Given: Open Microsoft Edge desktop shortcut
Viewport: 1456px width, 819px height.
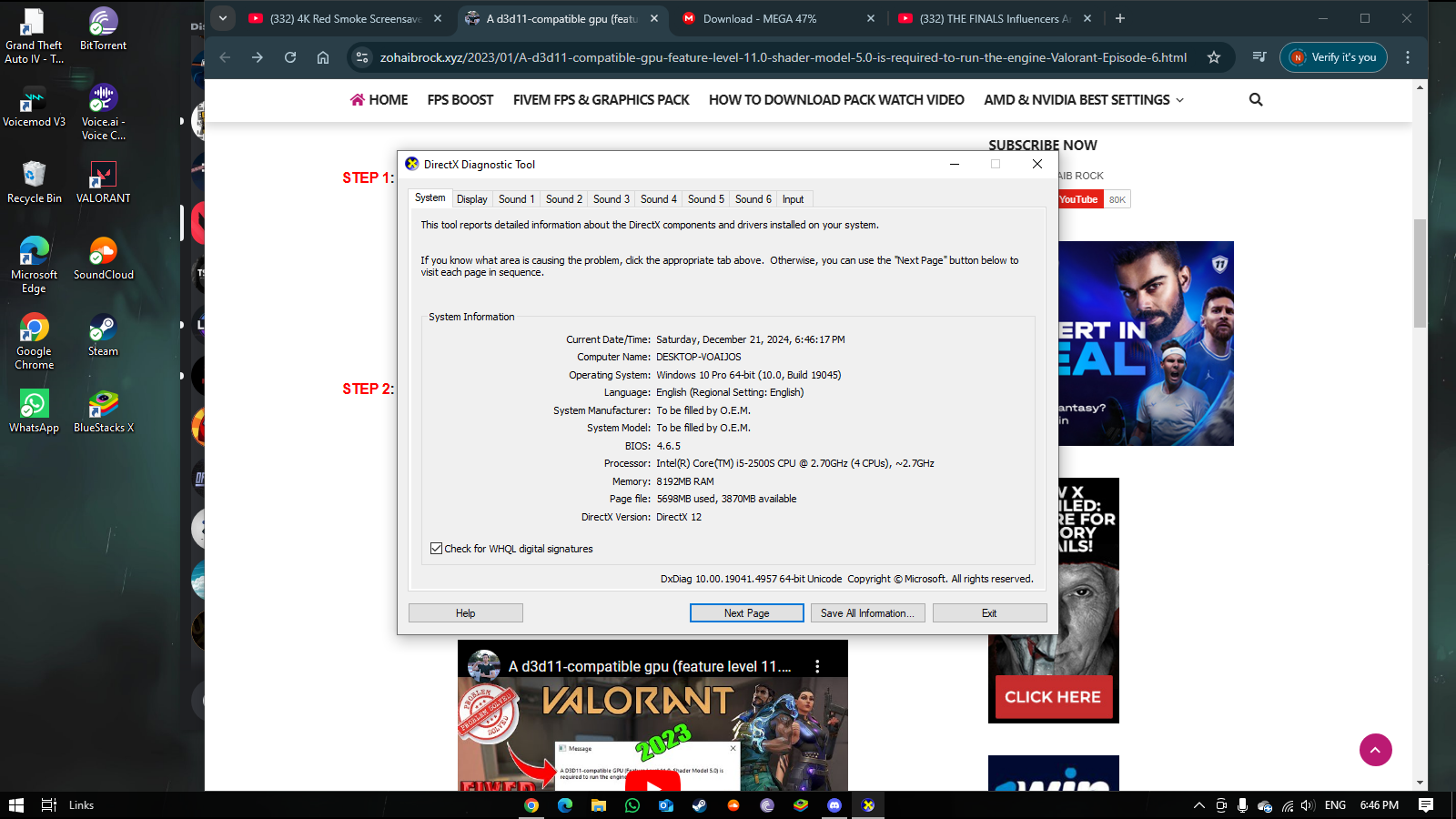Looking at the screenshot, I should (34, 266).
